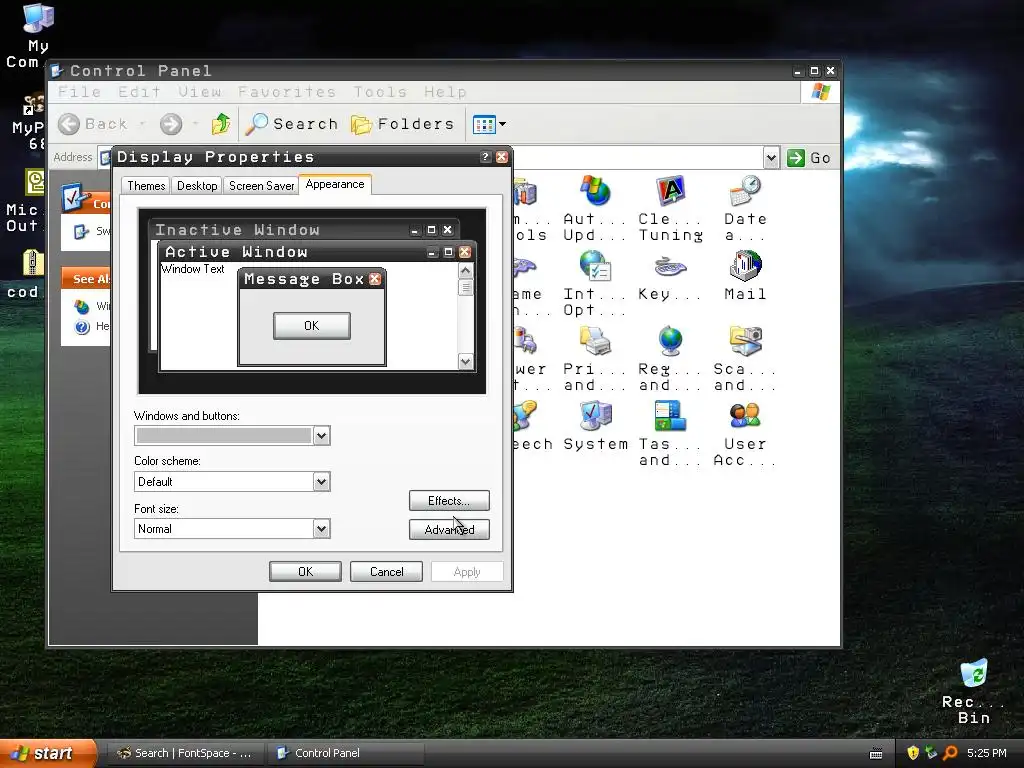Click the keyboard icon in the taskbar
Viewport: 1024px width, 768px height.
point(876,754)
